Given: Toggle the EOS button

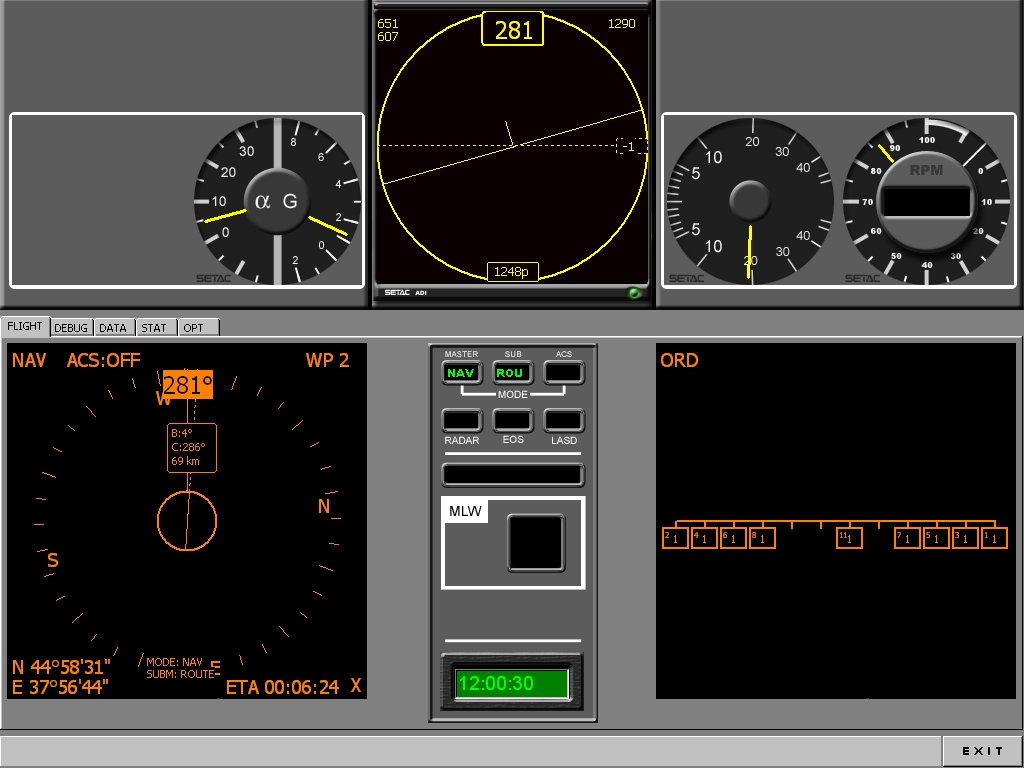Looking at the screenshot, I should (x=512, y=421).
